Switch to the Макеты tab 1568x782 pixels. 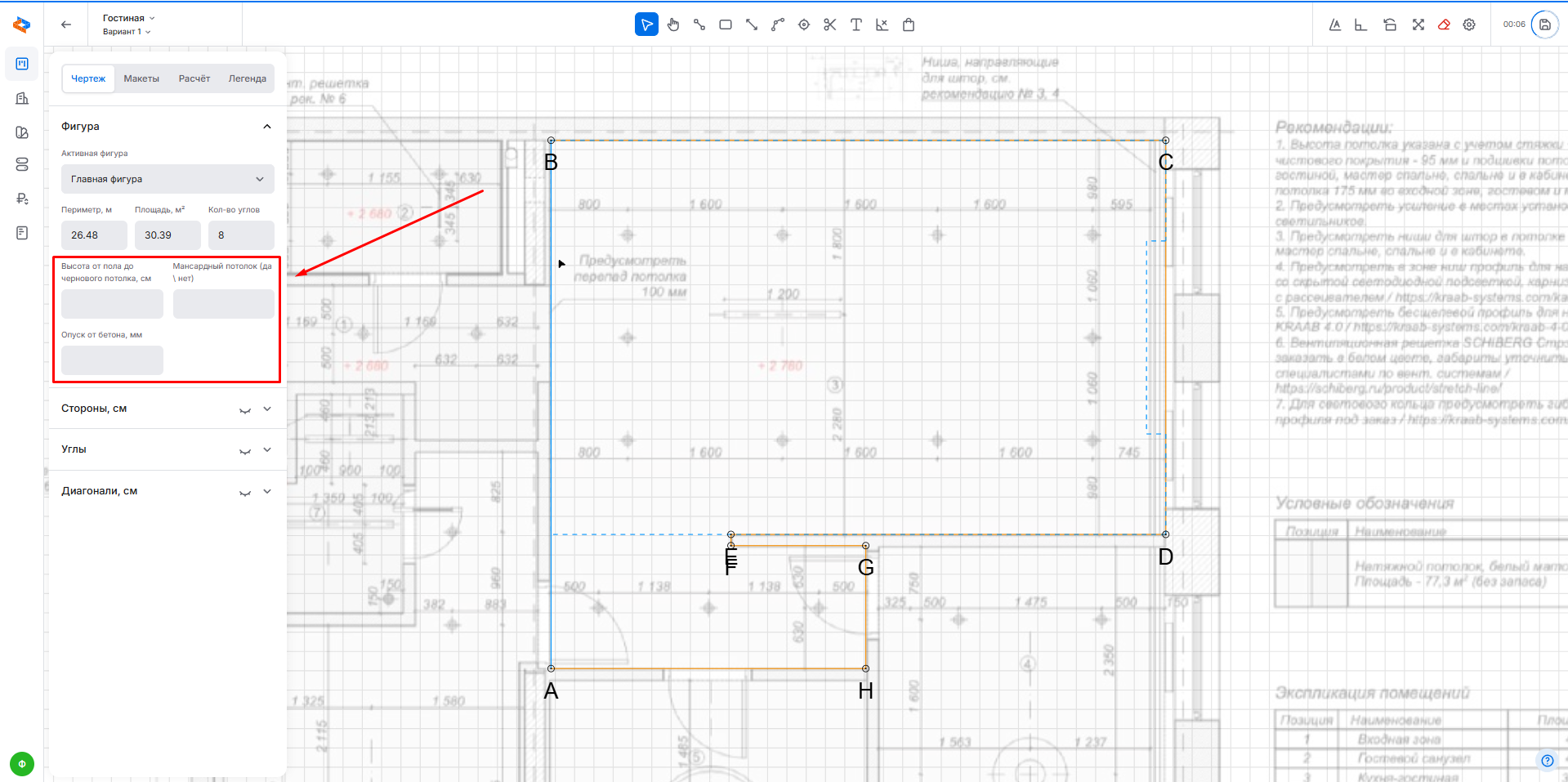(141, 78)
